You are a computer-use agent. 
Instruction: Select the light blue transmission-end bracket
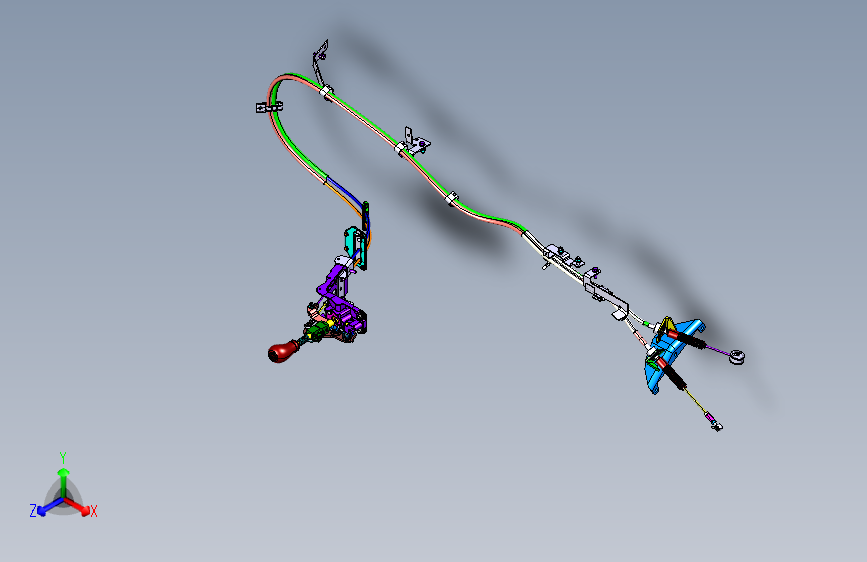(671, 354)
